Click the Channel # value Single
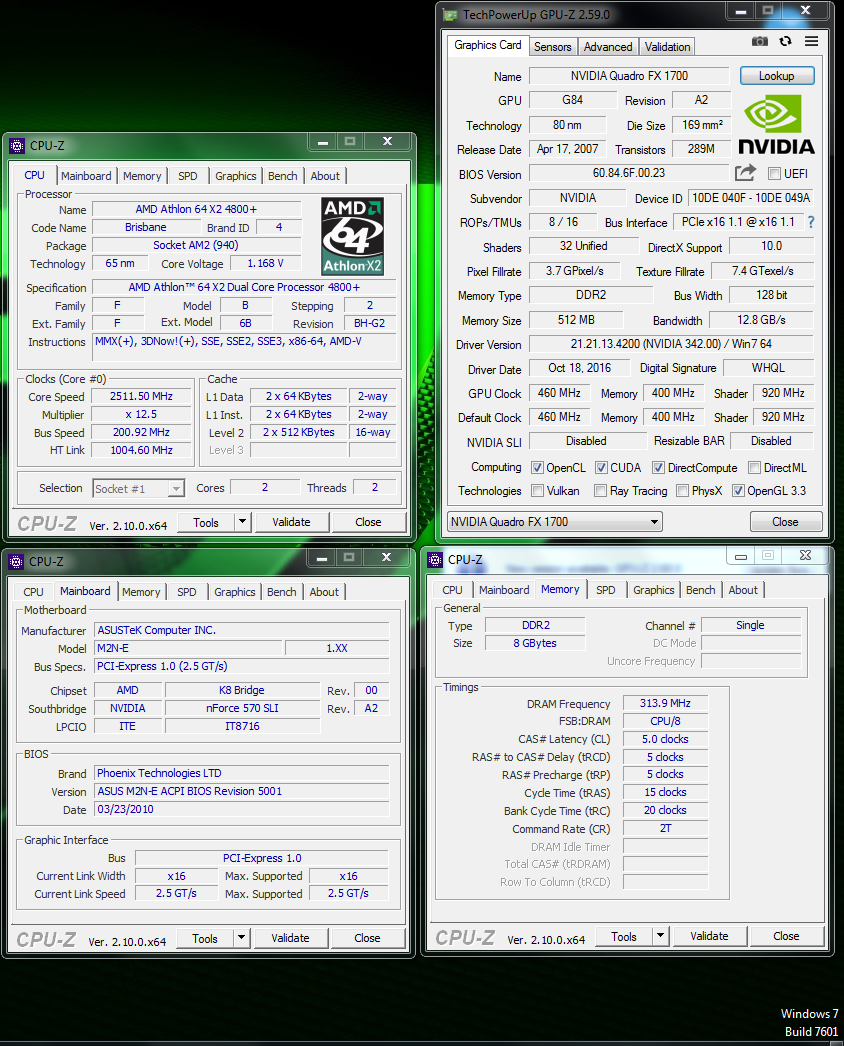The width and height of the screenshot is (844, 1046). point(751,625)
